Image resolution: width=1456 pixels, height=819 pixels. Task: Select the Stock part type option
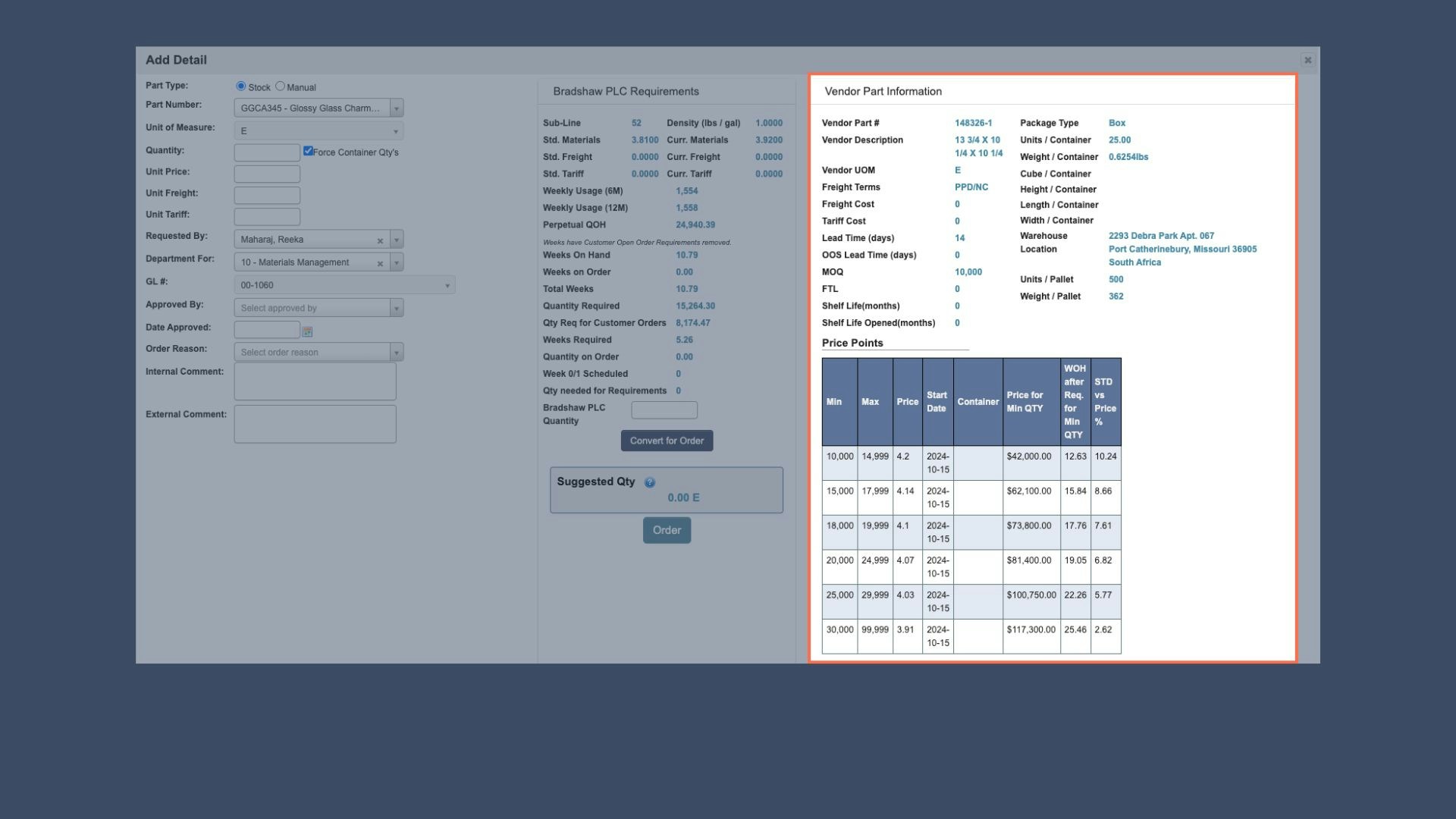click(241, 86)
